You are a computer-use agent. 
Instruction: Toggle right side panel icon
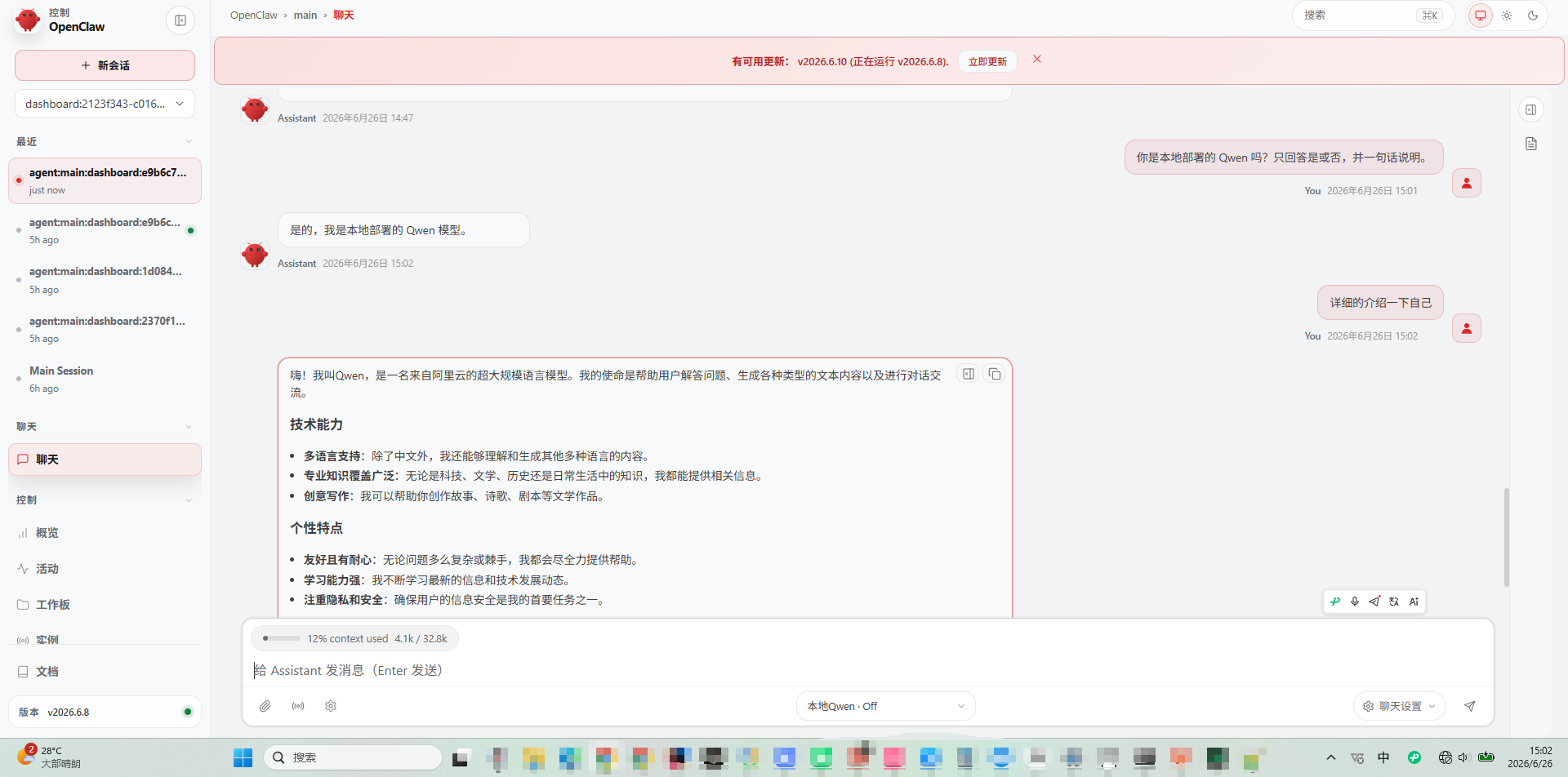[1531, 109]
